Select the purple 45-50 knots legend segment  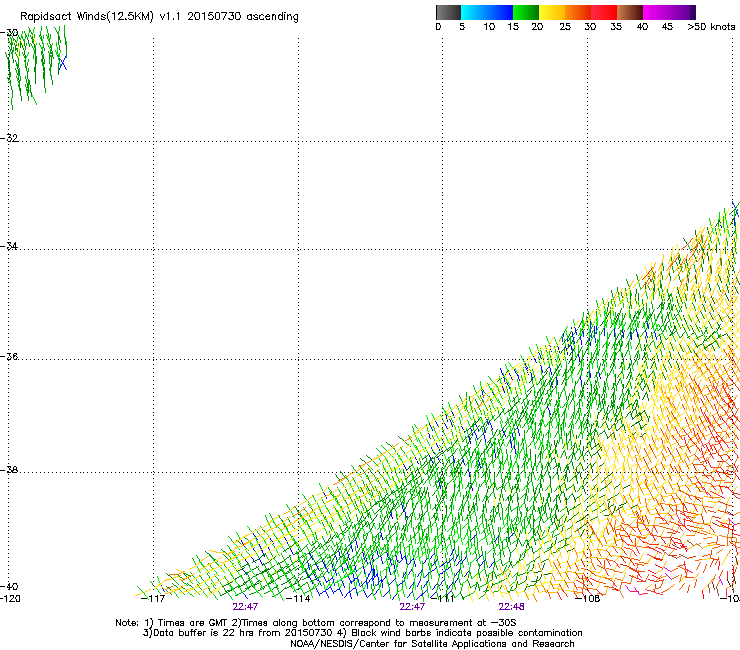click(682, 12)
